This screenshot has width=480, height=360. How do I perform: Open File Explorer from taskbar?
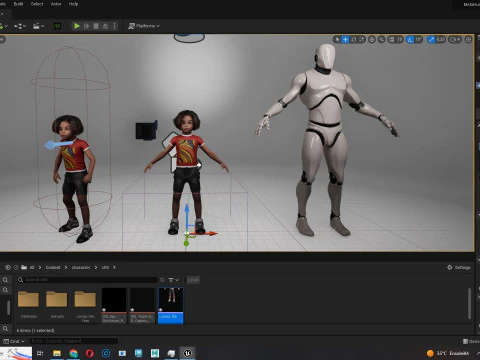57,353
